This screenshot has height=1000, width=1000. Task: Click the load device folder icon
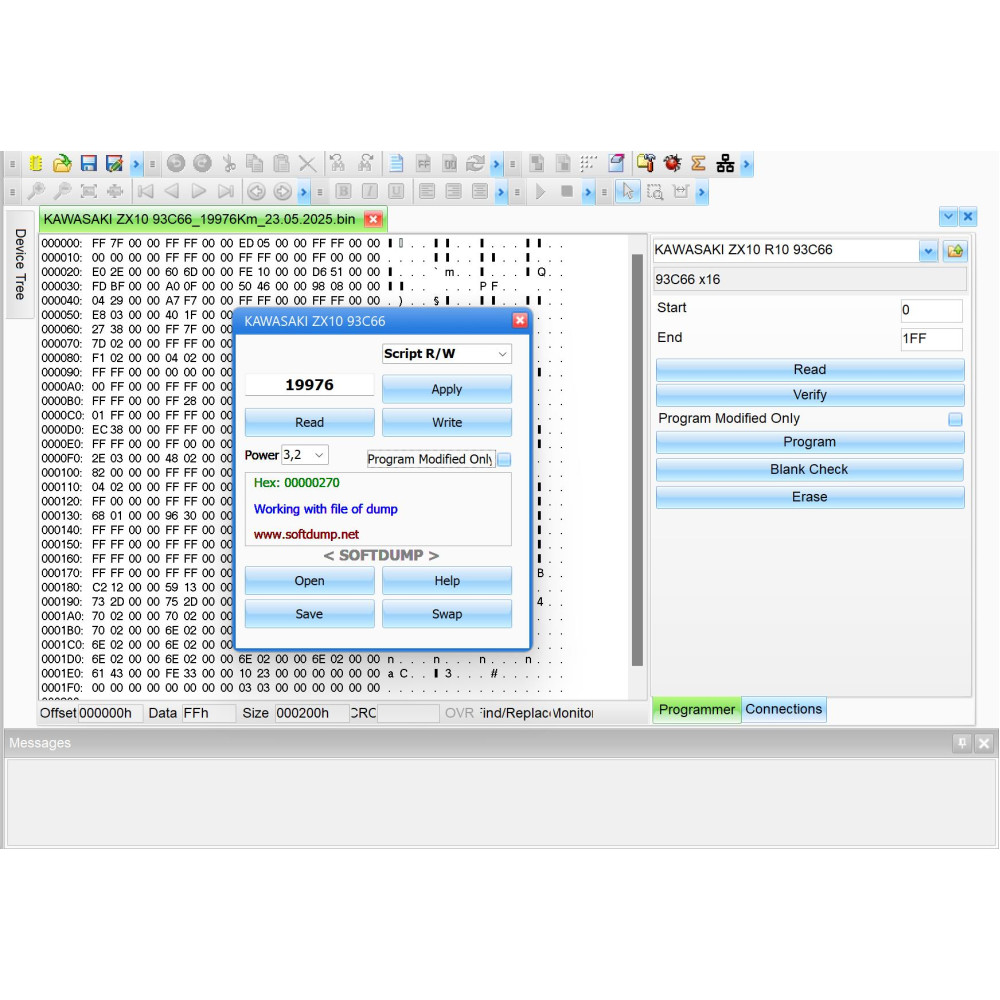pos(955,251)
